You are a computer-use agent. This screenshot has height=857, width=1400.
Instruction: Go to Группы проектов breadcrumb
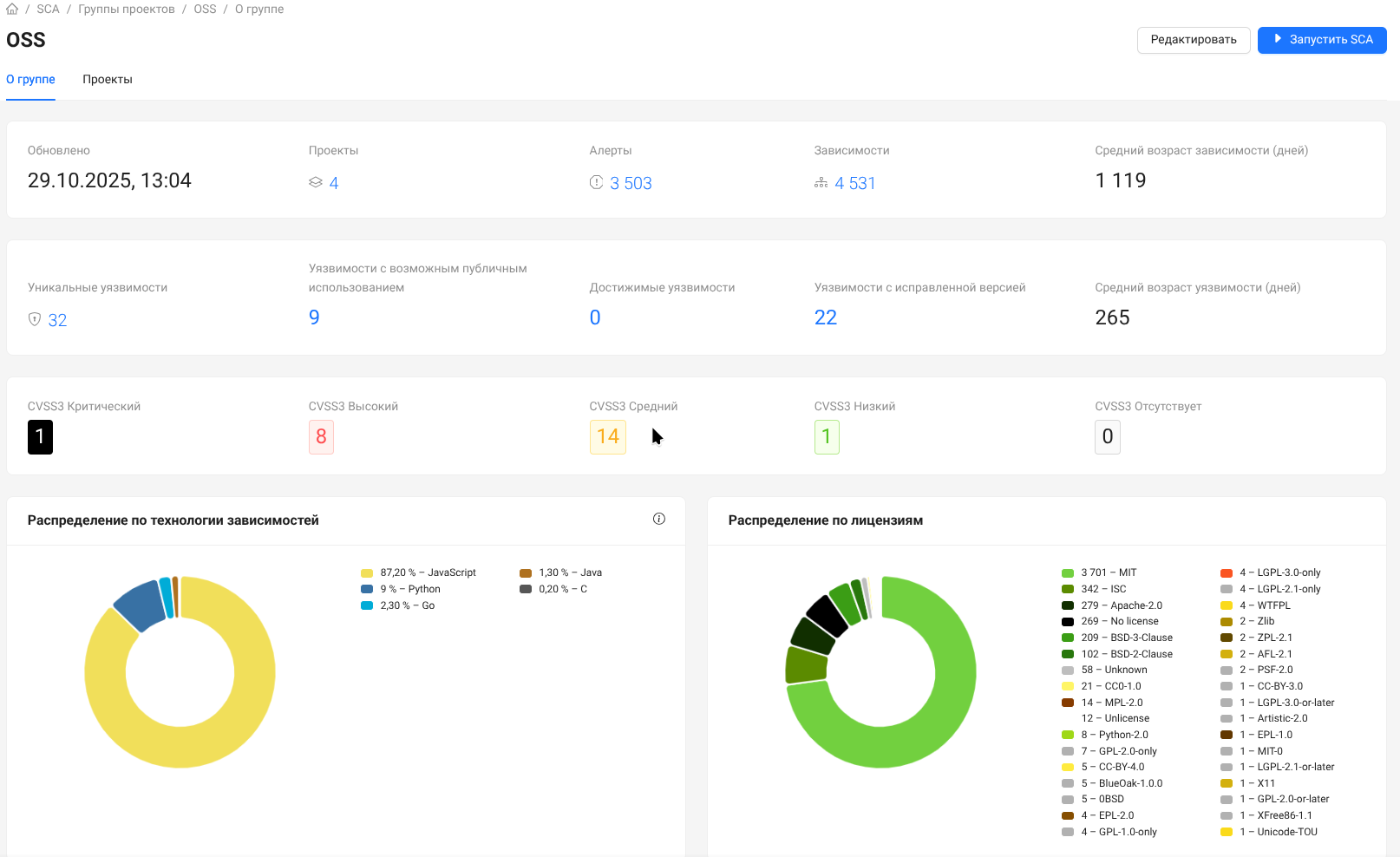coord(127,10)
